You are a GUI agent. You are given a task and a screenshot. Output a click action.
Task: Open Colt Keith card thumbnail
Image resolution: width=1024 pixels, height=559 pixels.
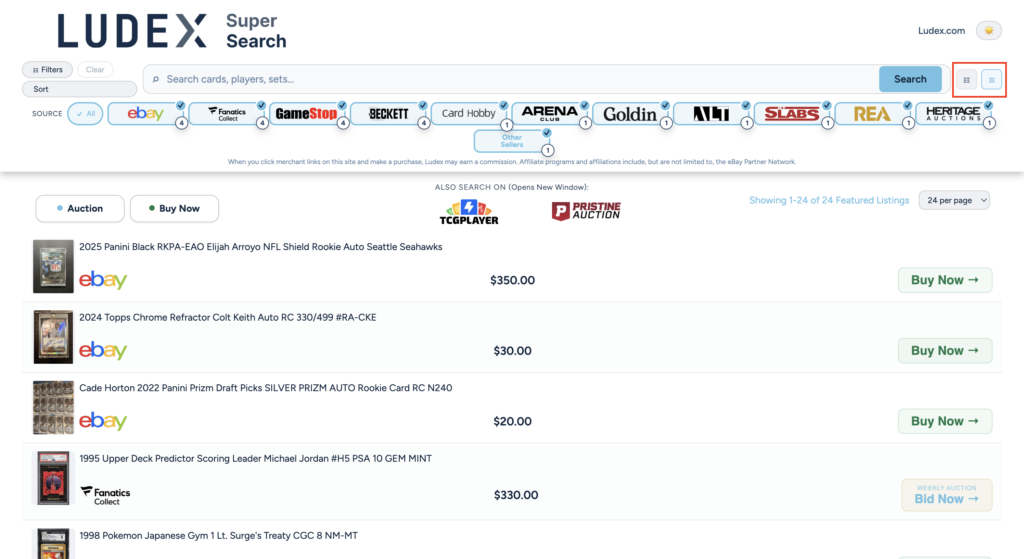pos(54,337)
